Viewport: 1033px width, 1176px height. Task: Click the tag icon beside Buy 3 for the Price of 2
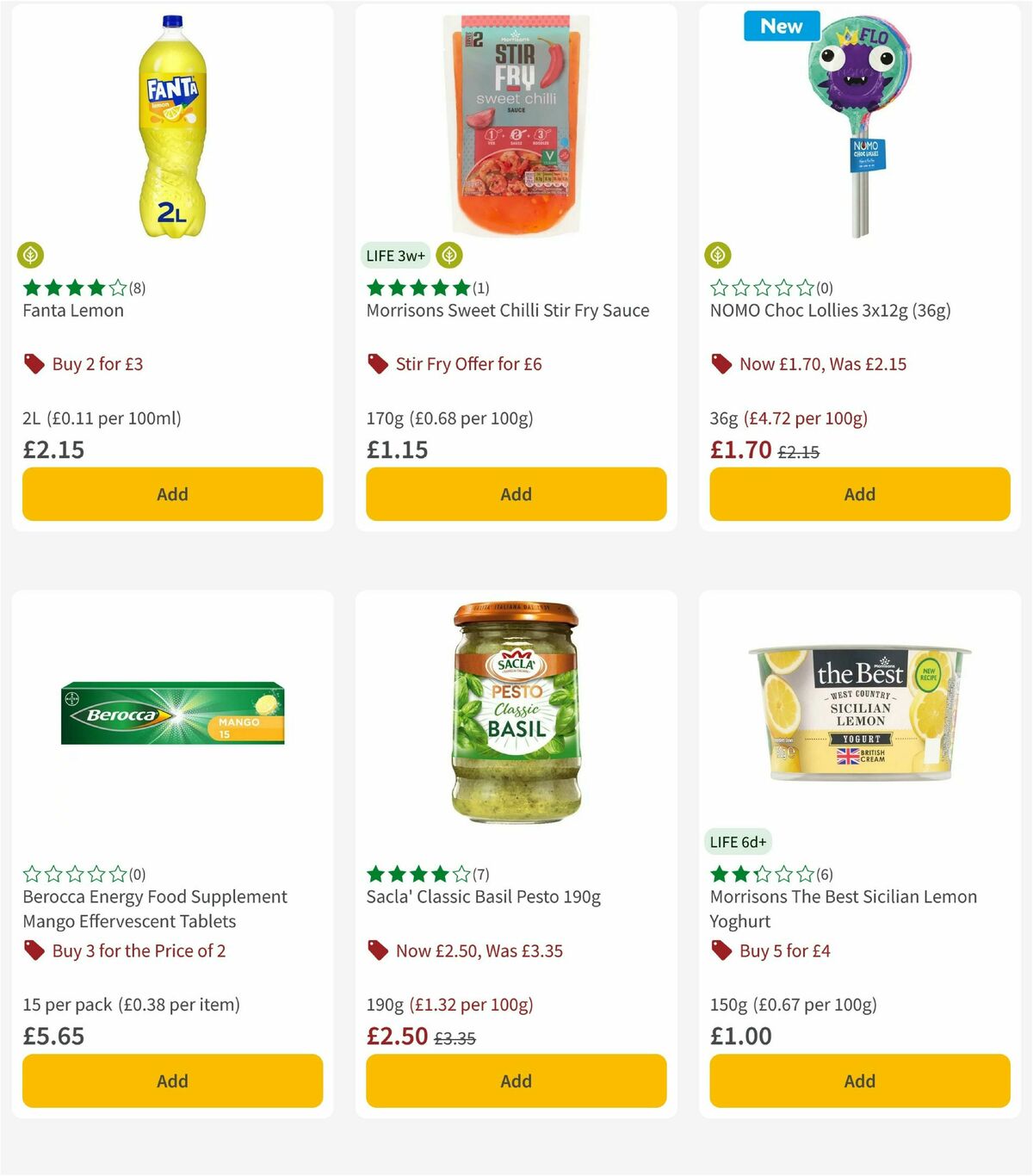[34, 950]
